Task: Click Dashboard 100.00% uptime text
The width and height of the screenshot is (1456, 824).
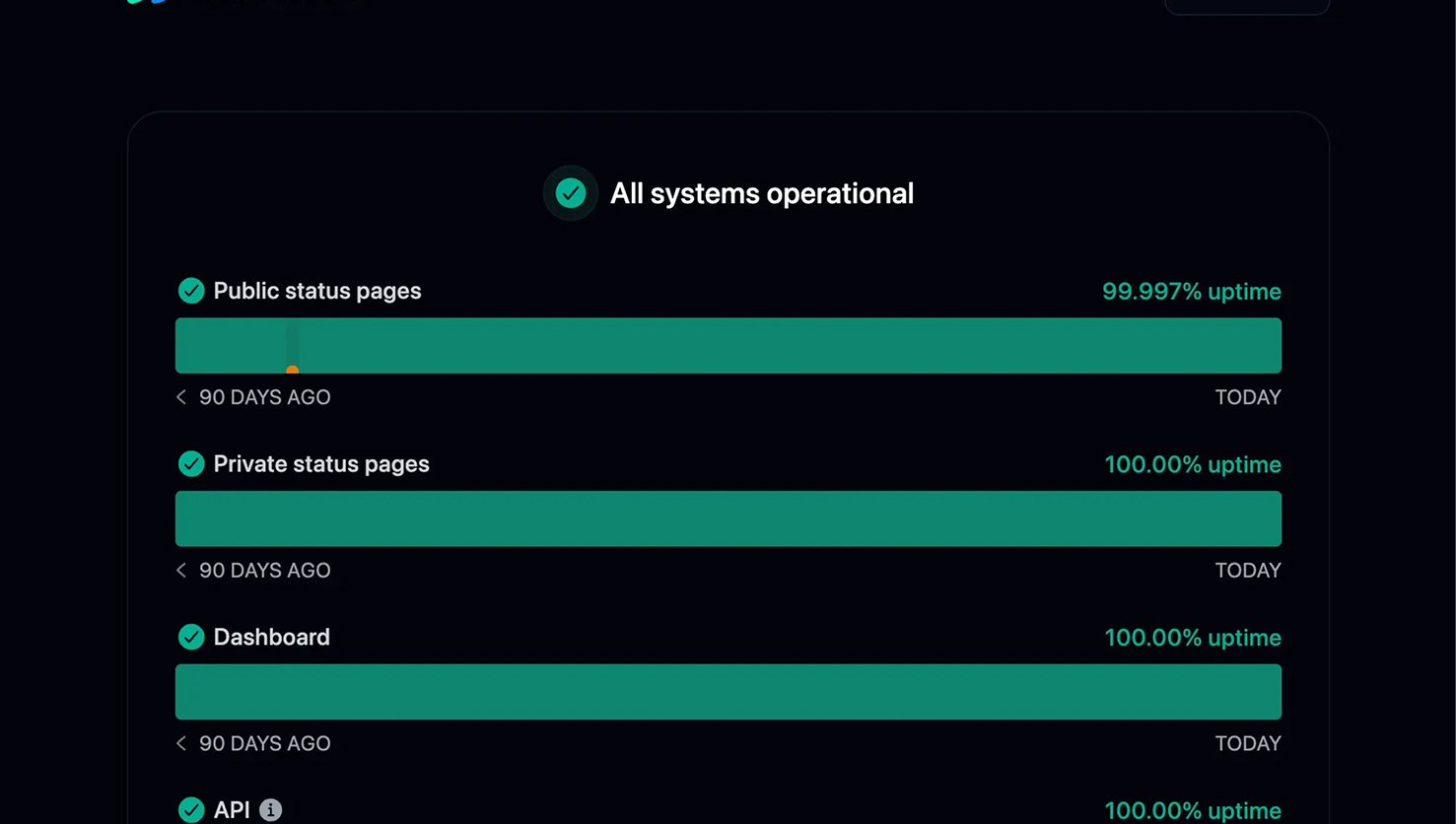Action: (1193, 638)
